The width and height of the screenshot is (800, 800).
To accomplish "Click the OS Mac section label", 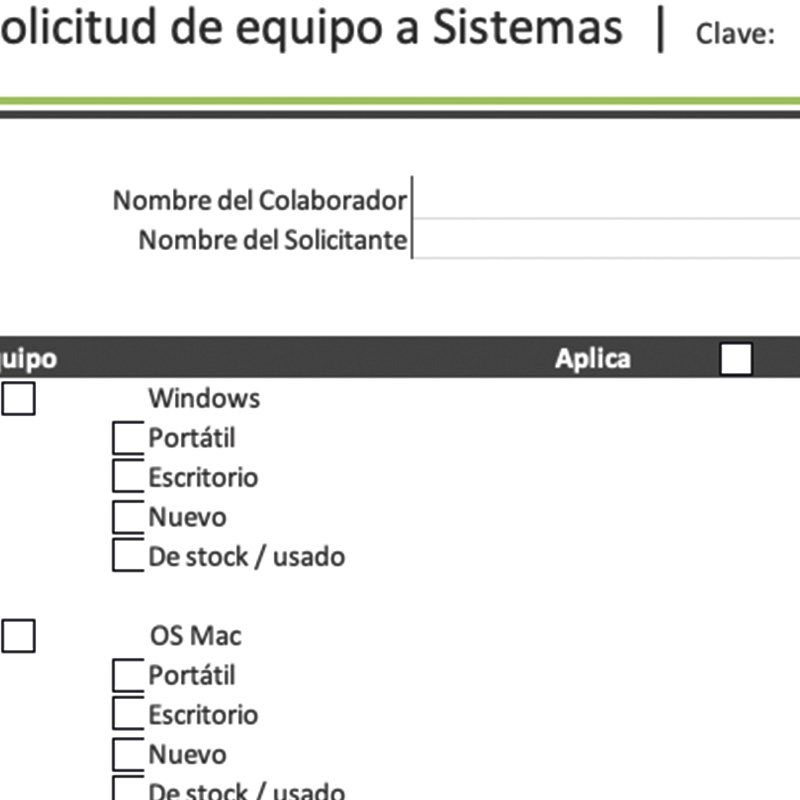I will pyautogui.click(x=195, y=636).
